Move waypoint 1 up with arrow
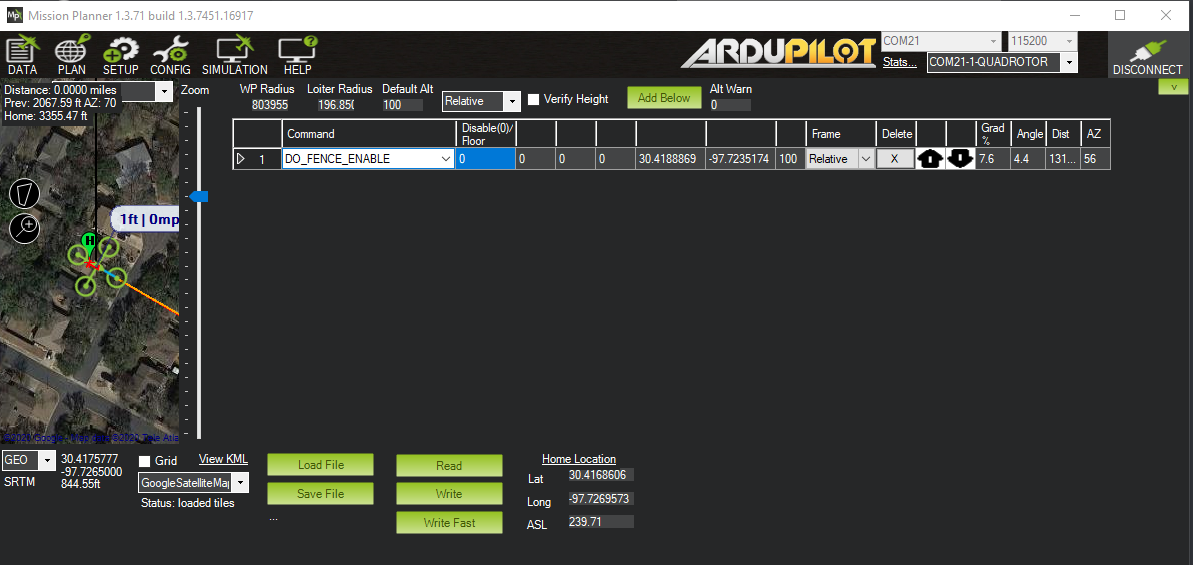 point(930,159)
